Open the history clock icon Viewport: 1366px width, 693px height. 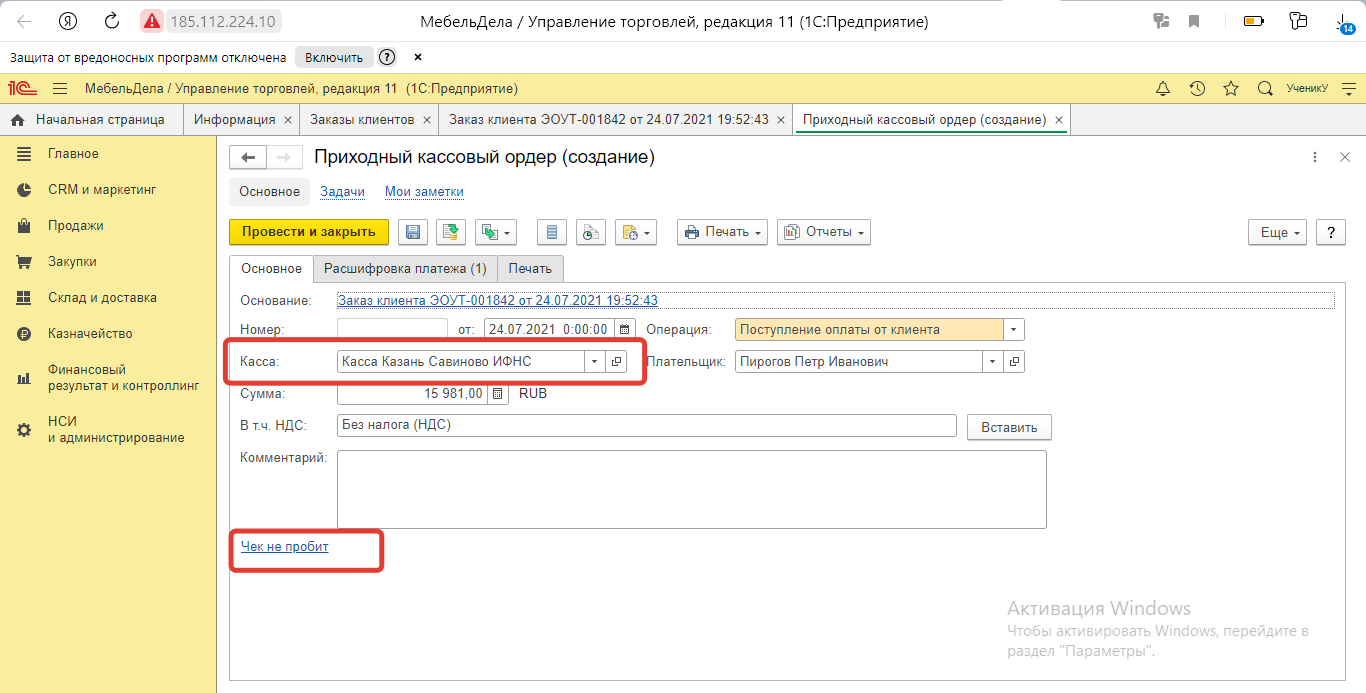point(1197,88)
